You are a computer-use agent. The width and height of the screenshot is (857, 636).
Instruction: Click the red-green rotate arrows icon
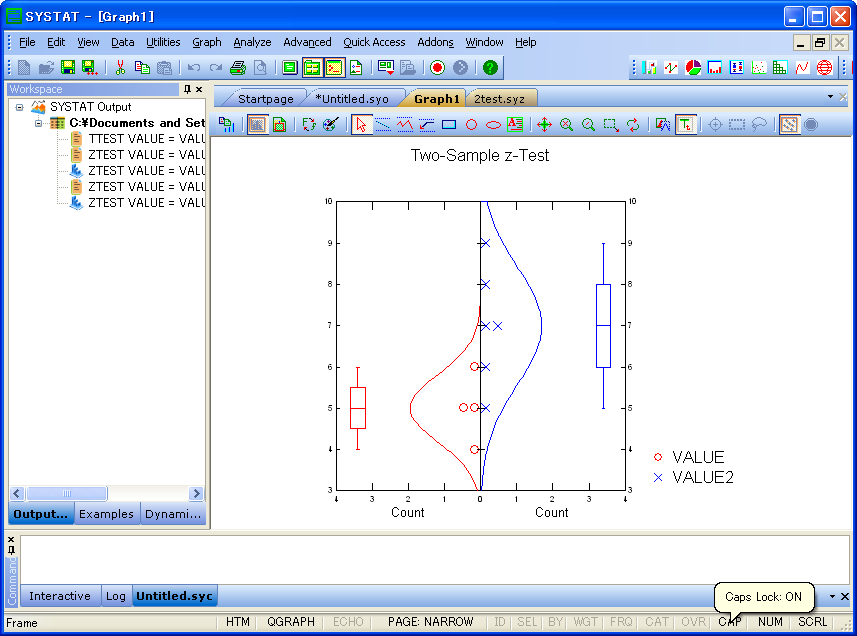[633, 125]
